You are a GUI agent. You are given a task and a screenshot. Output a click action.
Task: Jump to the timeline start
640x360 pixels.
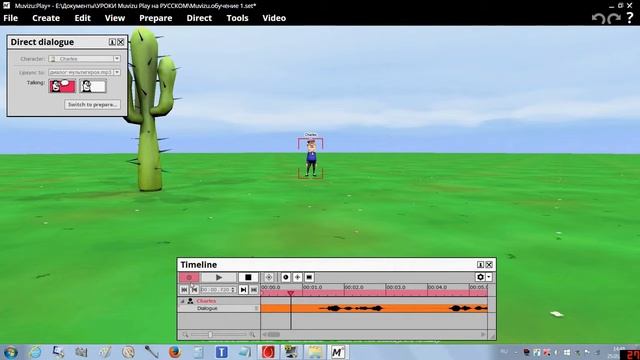click(x=184, y=290)
